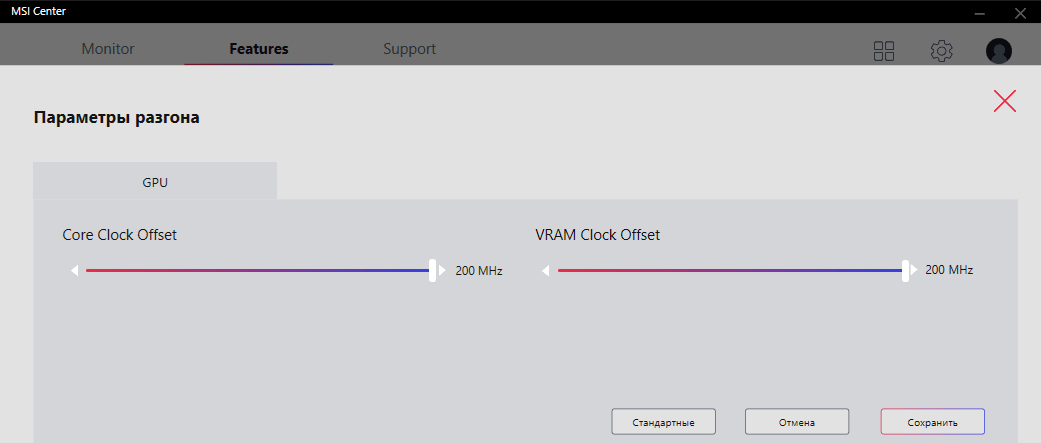Viewport: 1041px width, 443px height.
Task: Decrease VRAM Clock Offset with left arrow
Action: click(545, 271)
